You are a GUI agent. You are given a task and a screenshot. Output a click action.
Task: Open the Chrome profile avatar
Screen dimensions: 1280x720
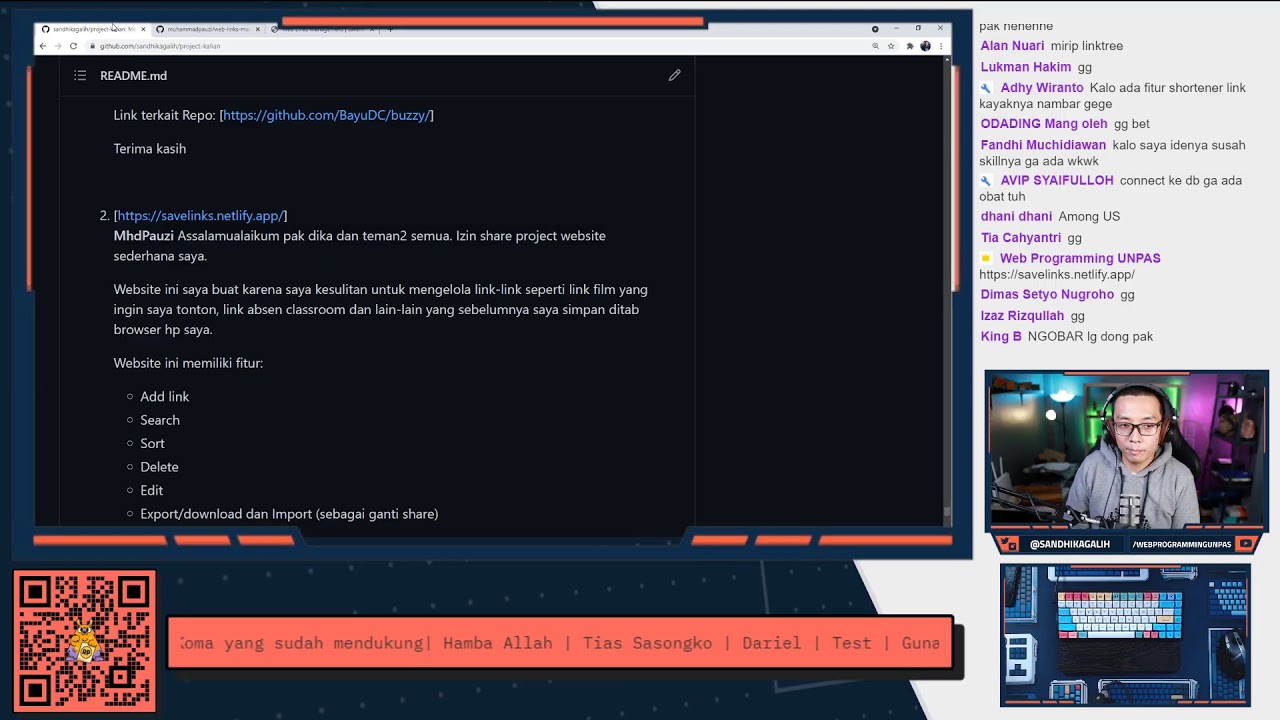pos(925,46)
